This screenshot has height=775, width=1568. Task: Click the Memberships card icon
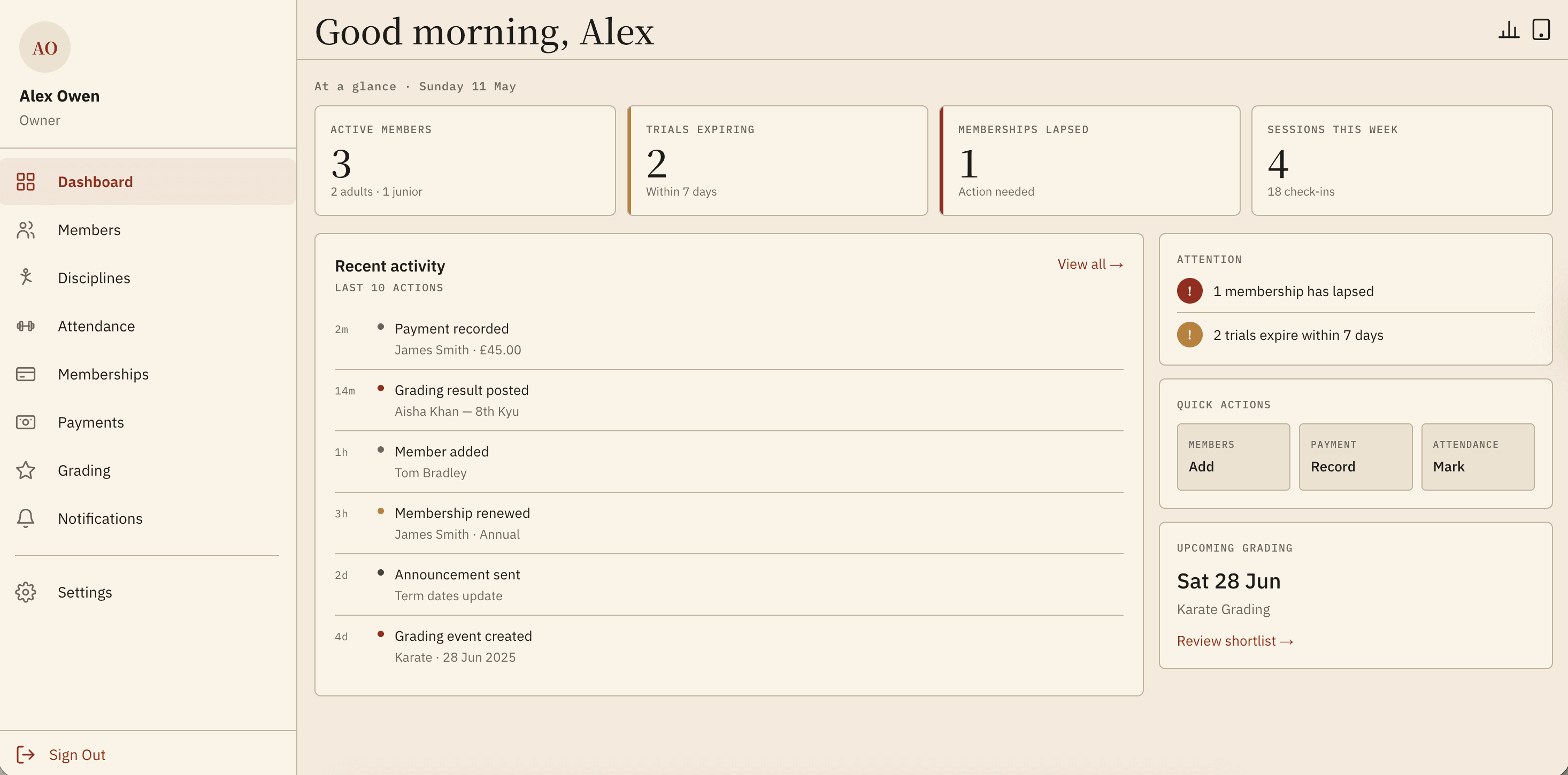pos(26,374)
